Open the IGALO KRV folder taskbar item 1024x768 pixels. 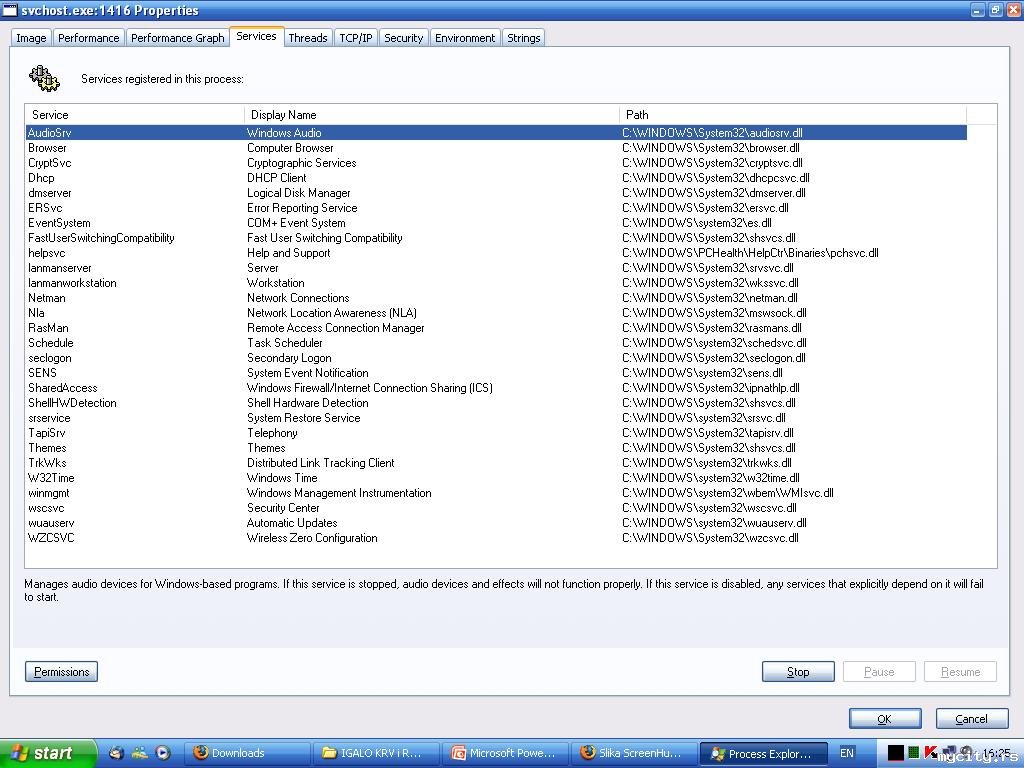click(377, 753)
